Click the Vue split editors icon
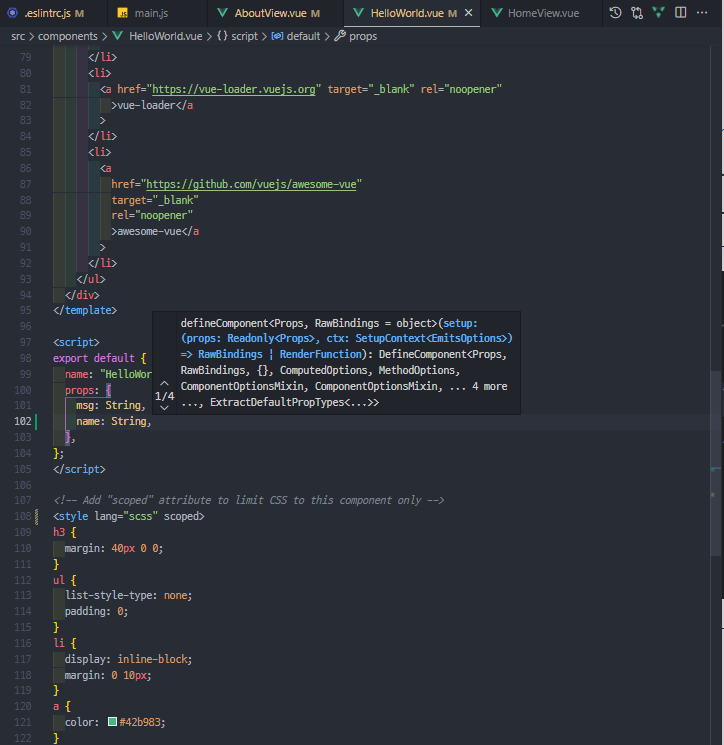This screenshot has height=745, width=724. click(x=658, y=13)
